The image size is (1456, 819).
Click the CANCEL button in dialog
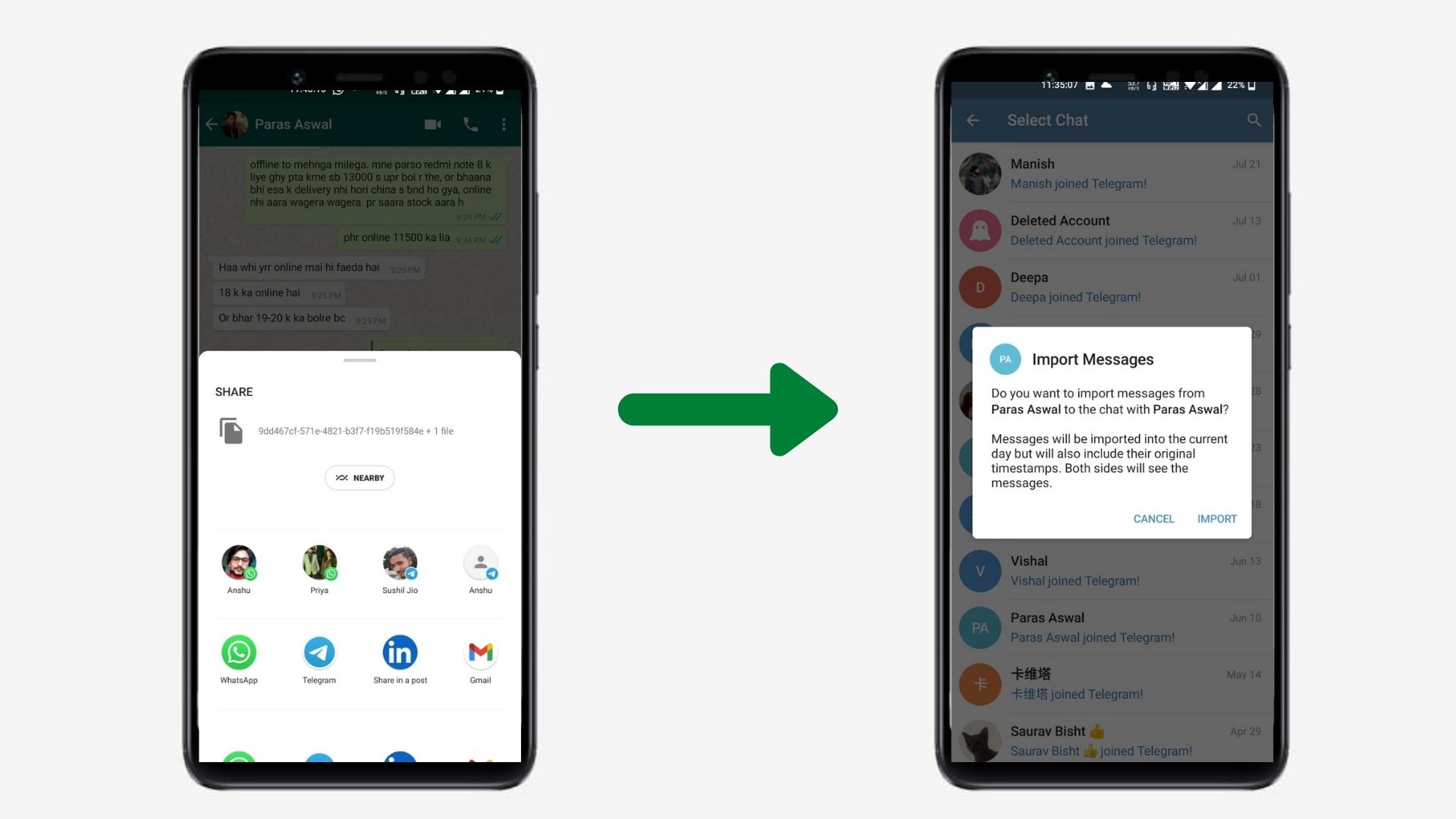pyautogui.click(x=1152, y=518)
